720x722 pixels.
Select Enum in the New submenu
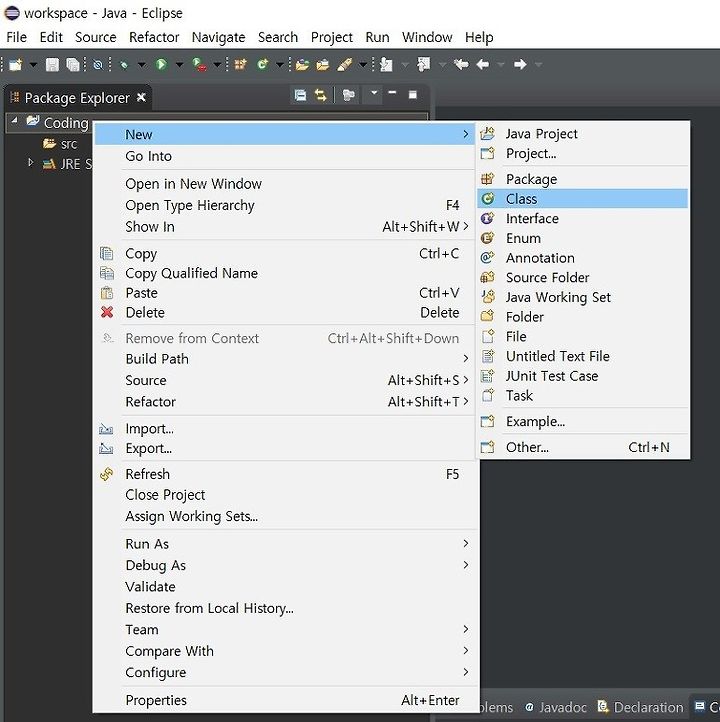point(582,238)
